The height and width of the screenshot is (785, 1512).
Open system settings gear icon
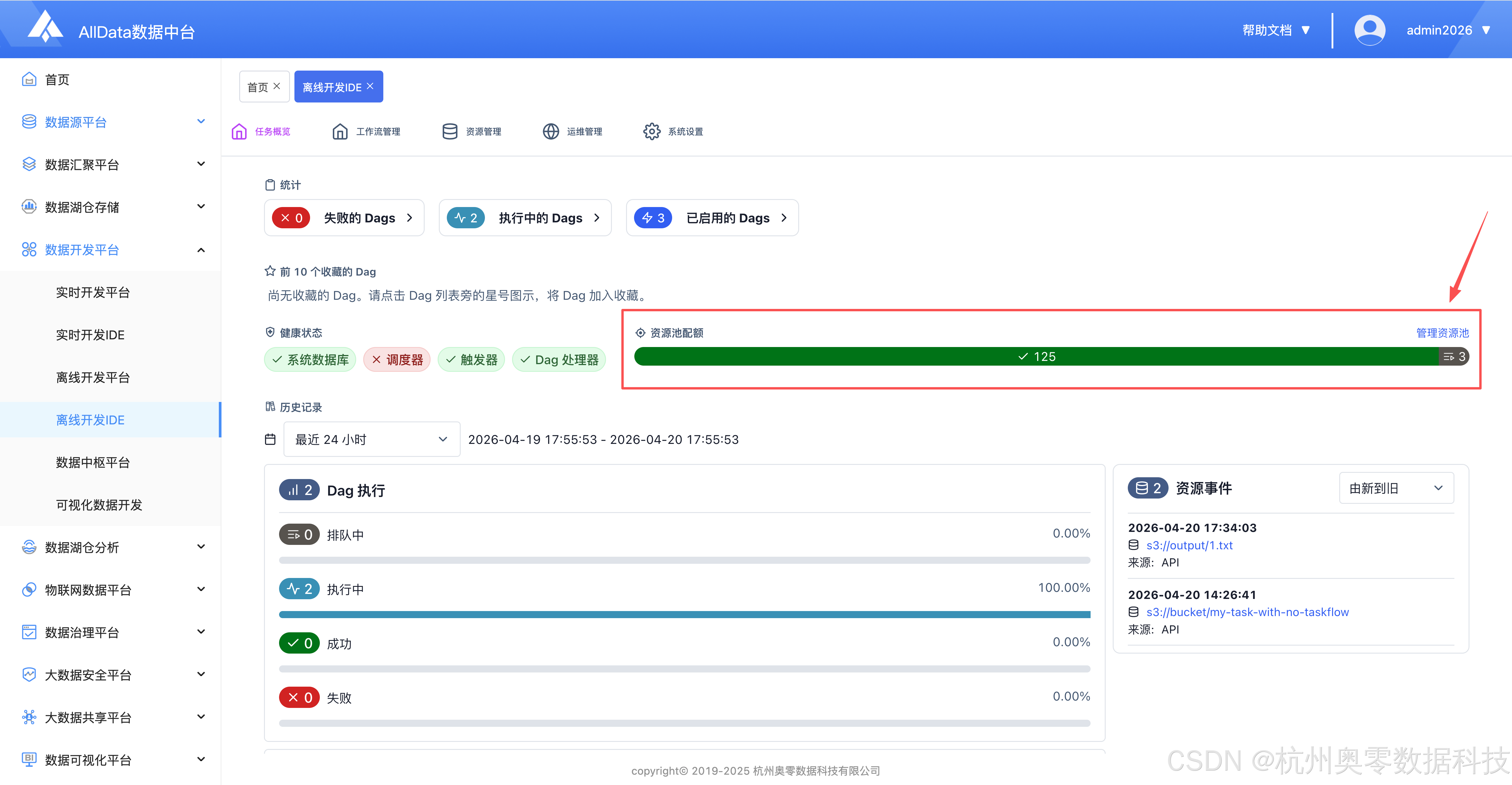pos(651,131)
